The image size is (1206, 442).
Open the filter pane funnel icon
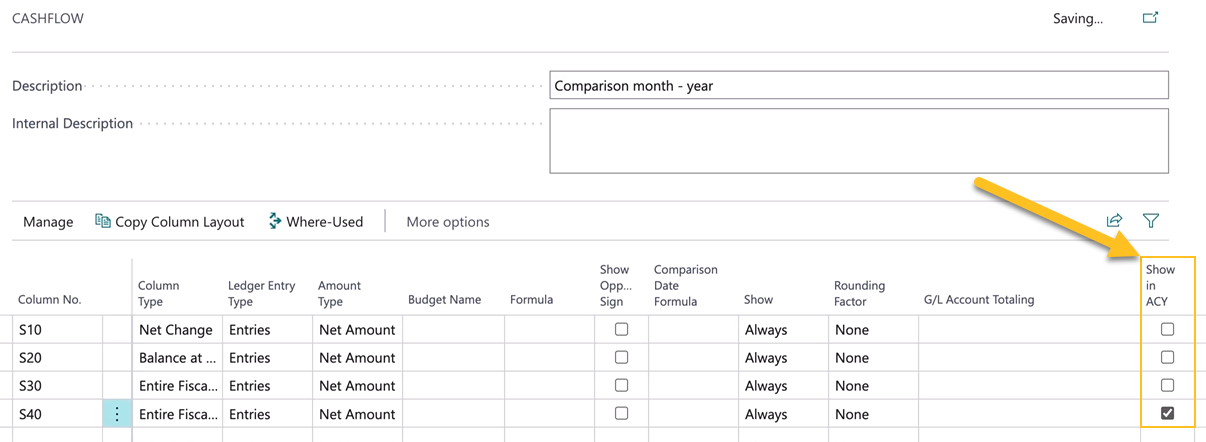tap(1151, 221)
